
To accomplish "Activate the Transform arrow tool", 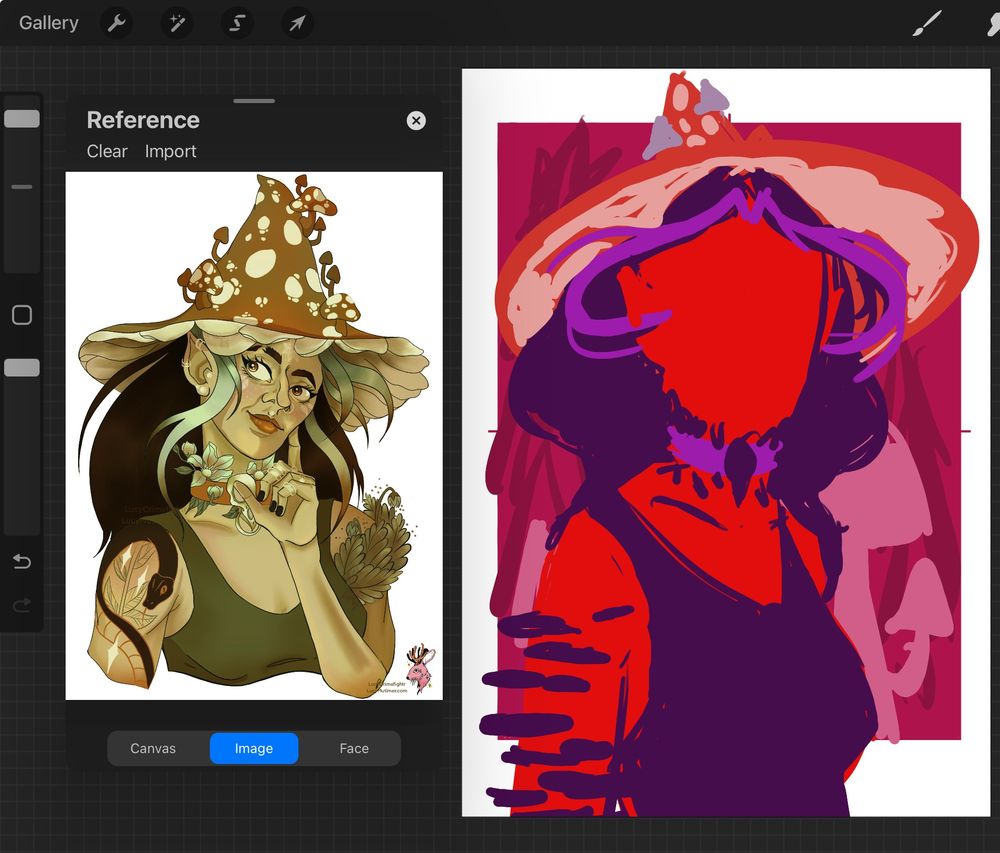I will (297, 22).
